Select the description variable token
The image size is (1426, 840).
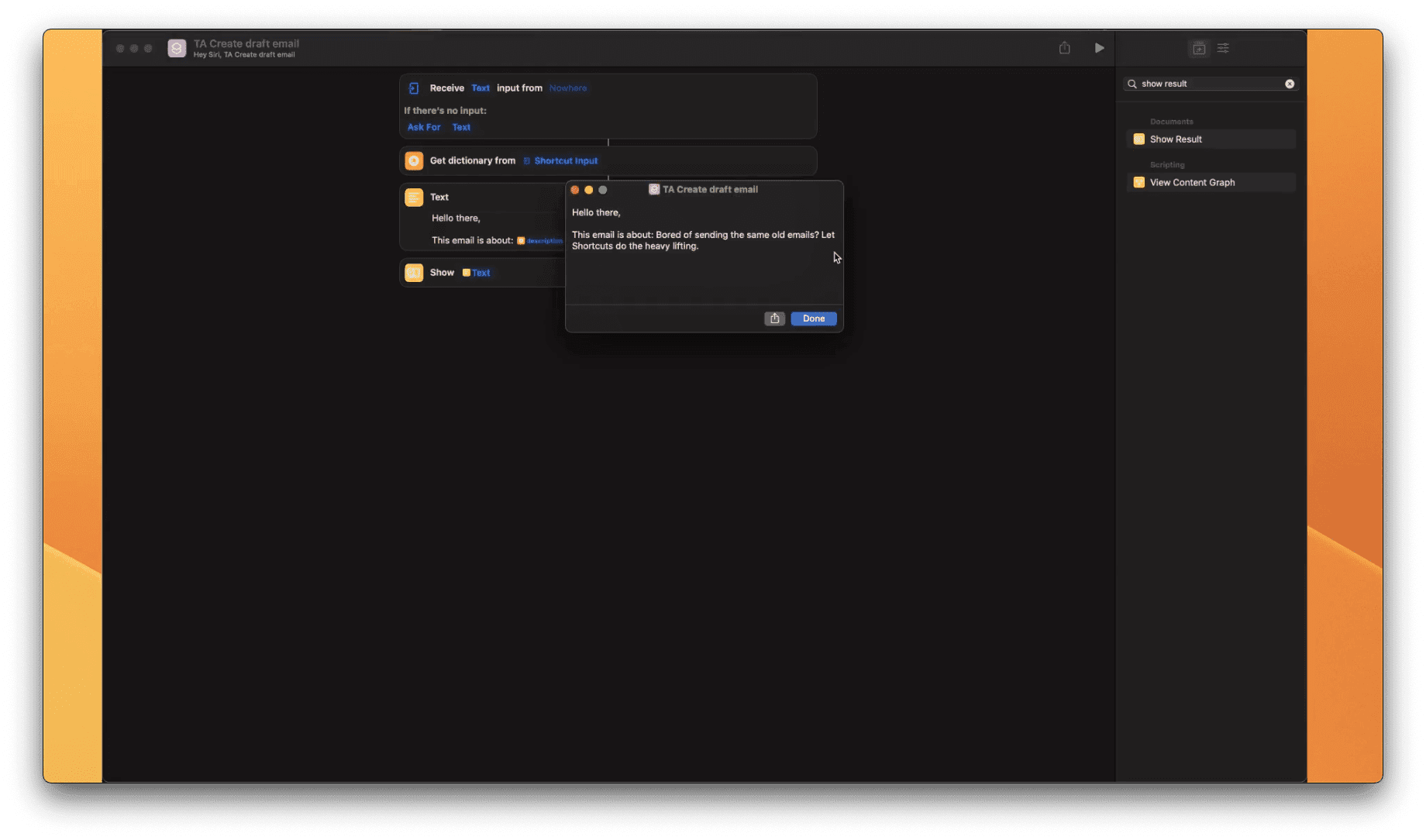click(540, 241)
